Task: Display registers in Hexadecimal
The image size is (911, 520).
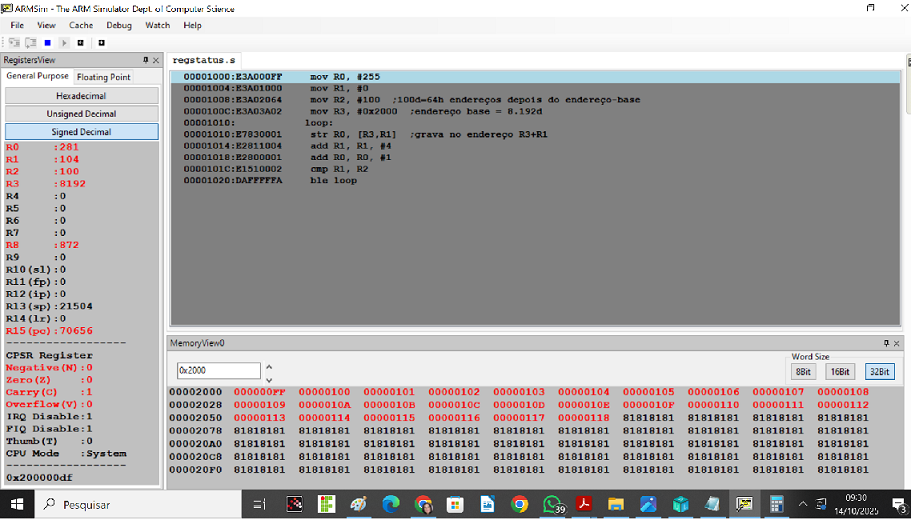Action: [82, 96]
